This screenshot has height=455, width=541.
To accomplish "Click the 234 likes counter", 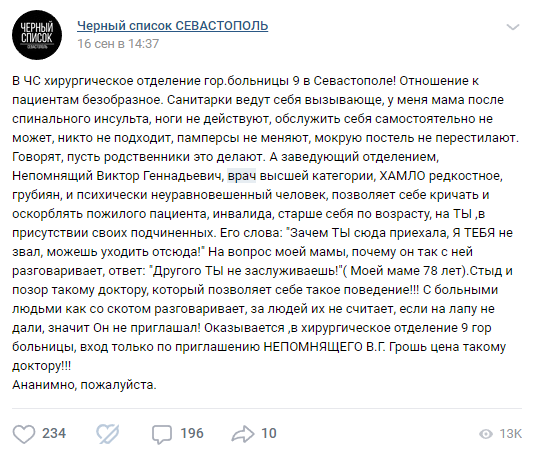I will coord(54,434).
